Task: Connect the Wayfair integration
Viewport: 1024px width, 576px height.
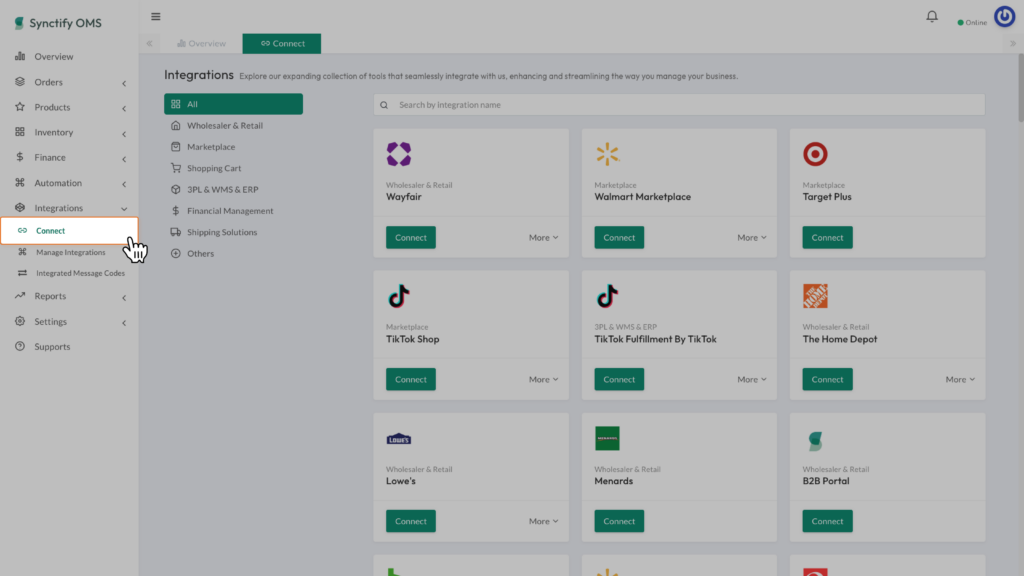Action: 411,237
